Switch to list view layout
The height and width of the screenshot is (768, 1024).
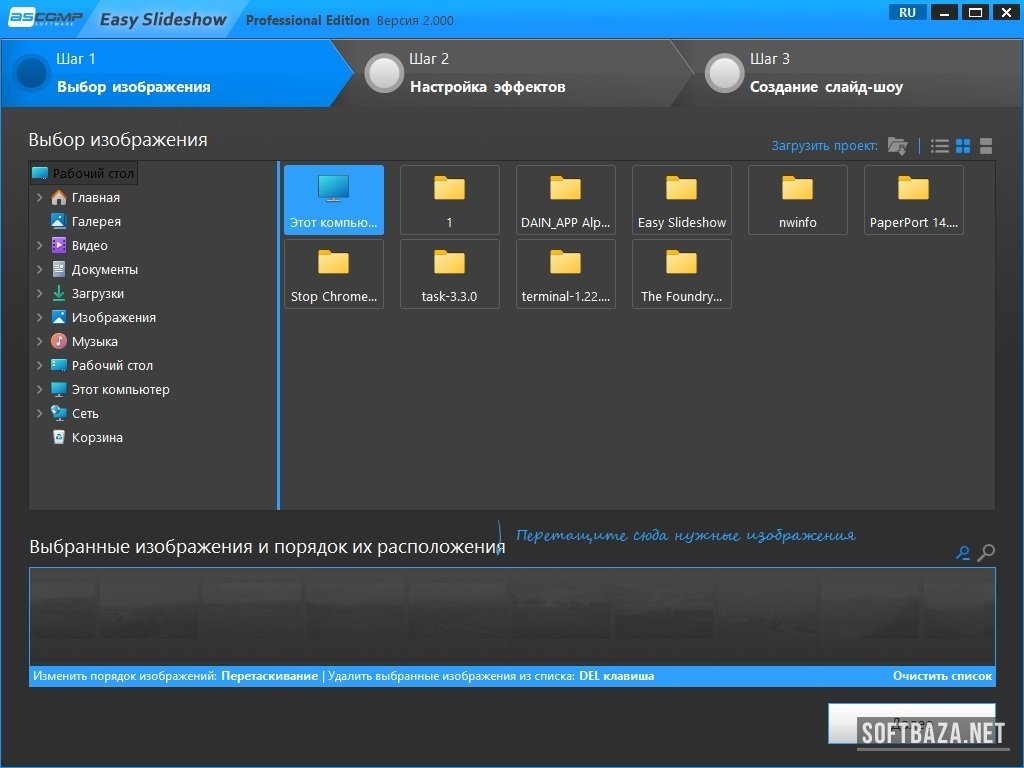tap(940, 146)
